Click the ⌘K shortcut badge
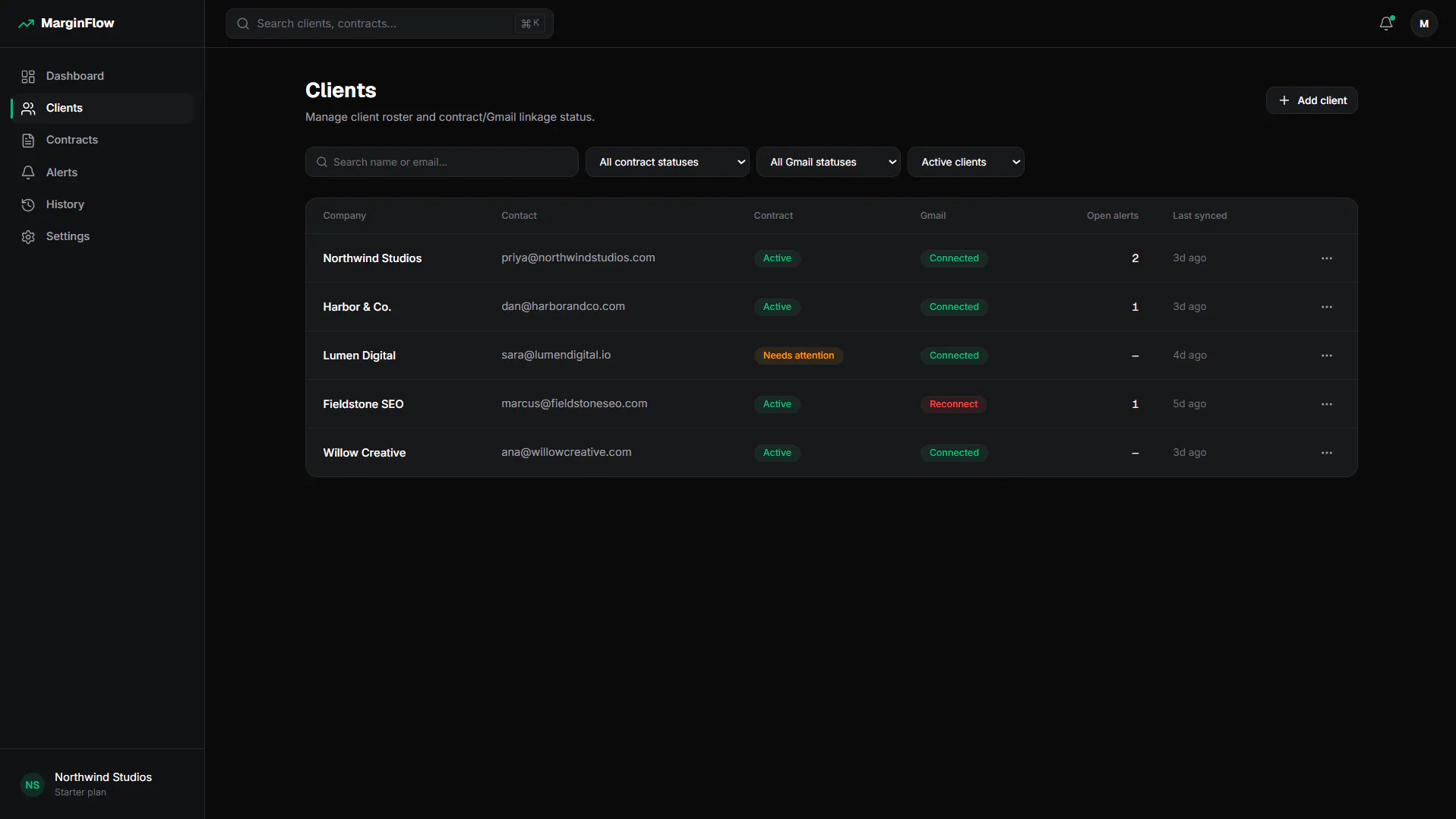Image resolution: width=1456 pixels, height=819 pixels. [x=530, y=24]
